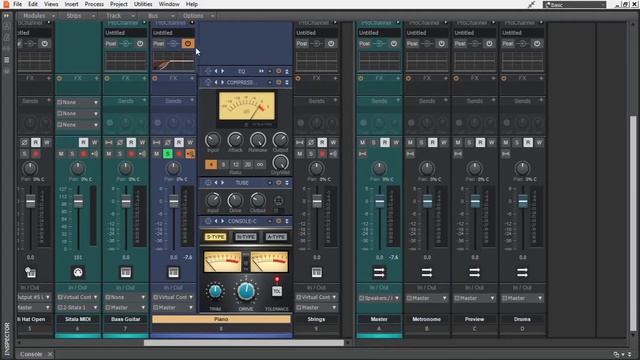Viewport: 640px width, 360px height.
Task: Unsolo the Piano track
Action: (x=168, y=154)
